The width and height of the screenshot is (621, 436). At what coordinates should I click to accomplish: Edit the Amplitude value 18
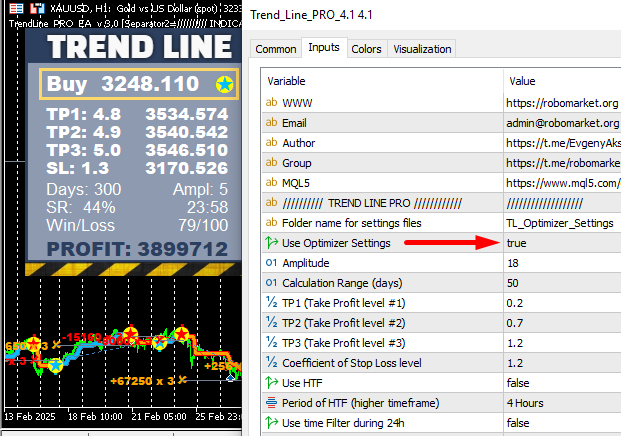coord(512,263)
